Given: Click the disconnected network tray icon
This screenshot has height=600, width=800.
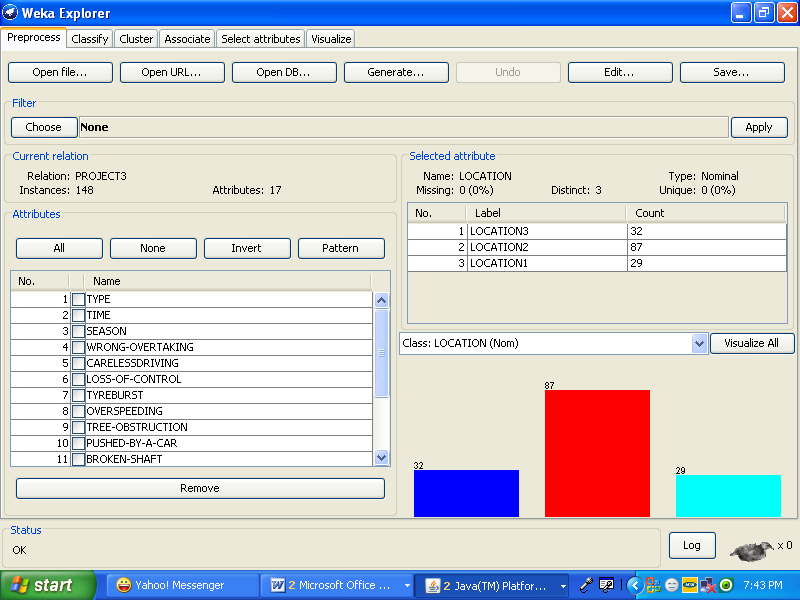Looking at the screenshot, I should click(x=707, y=585).
